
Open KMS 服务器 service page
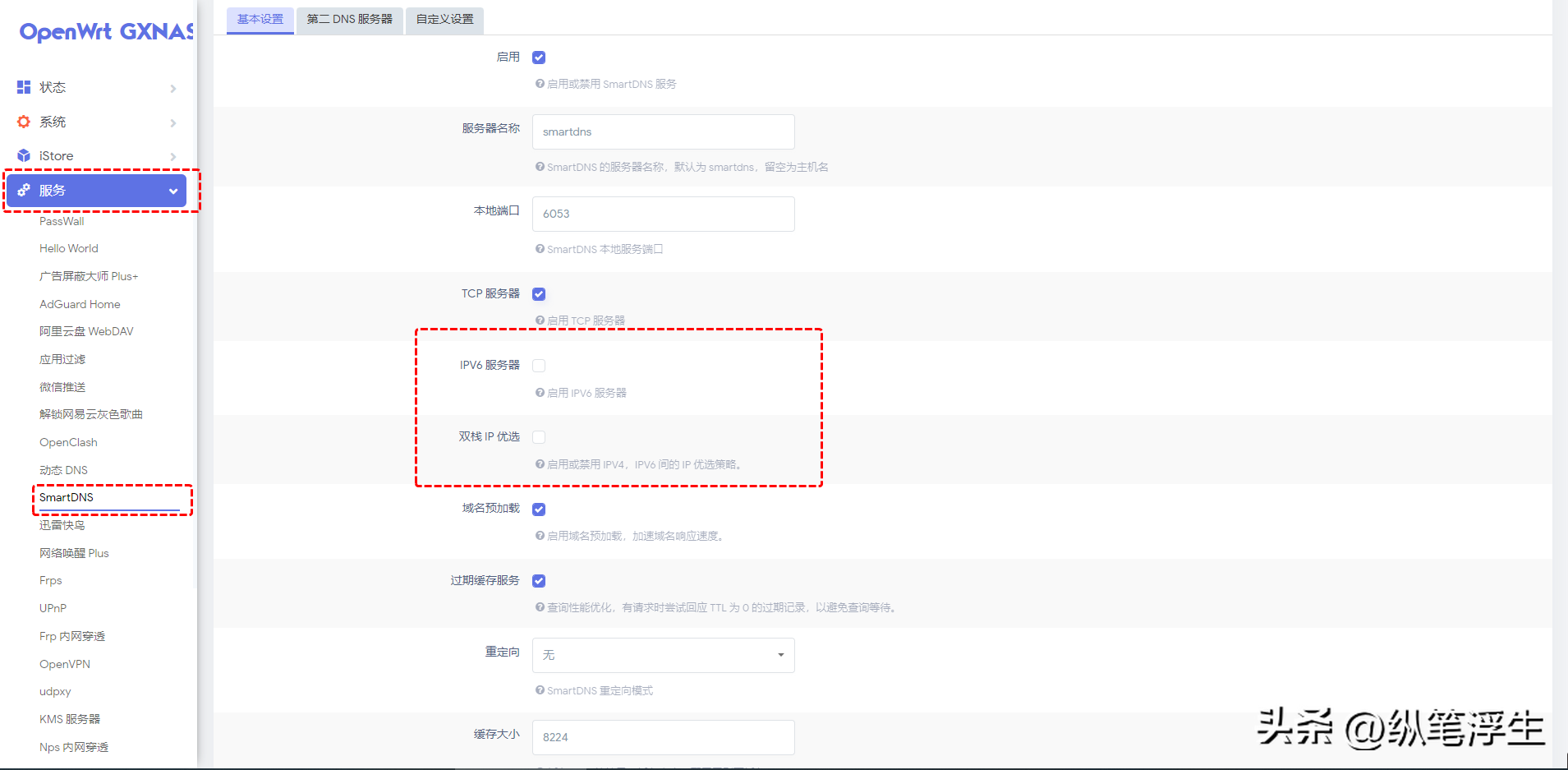click(x=70, y=719)
